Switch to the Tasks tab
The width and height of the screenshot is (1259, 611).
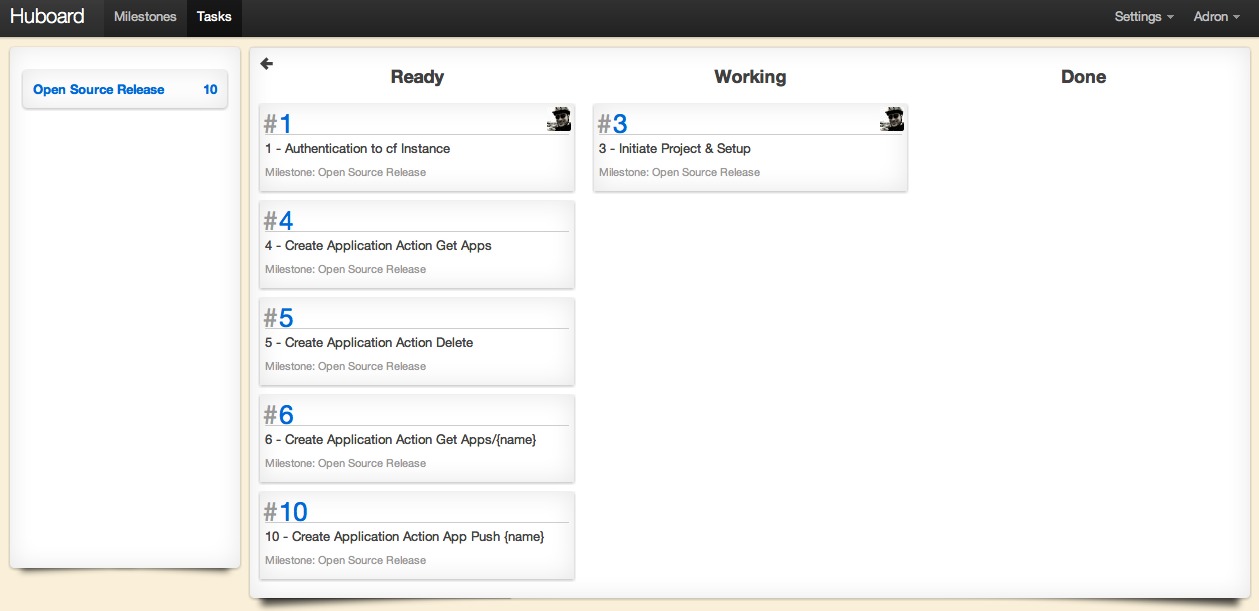point(213,16)
